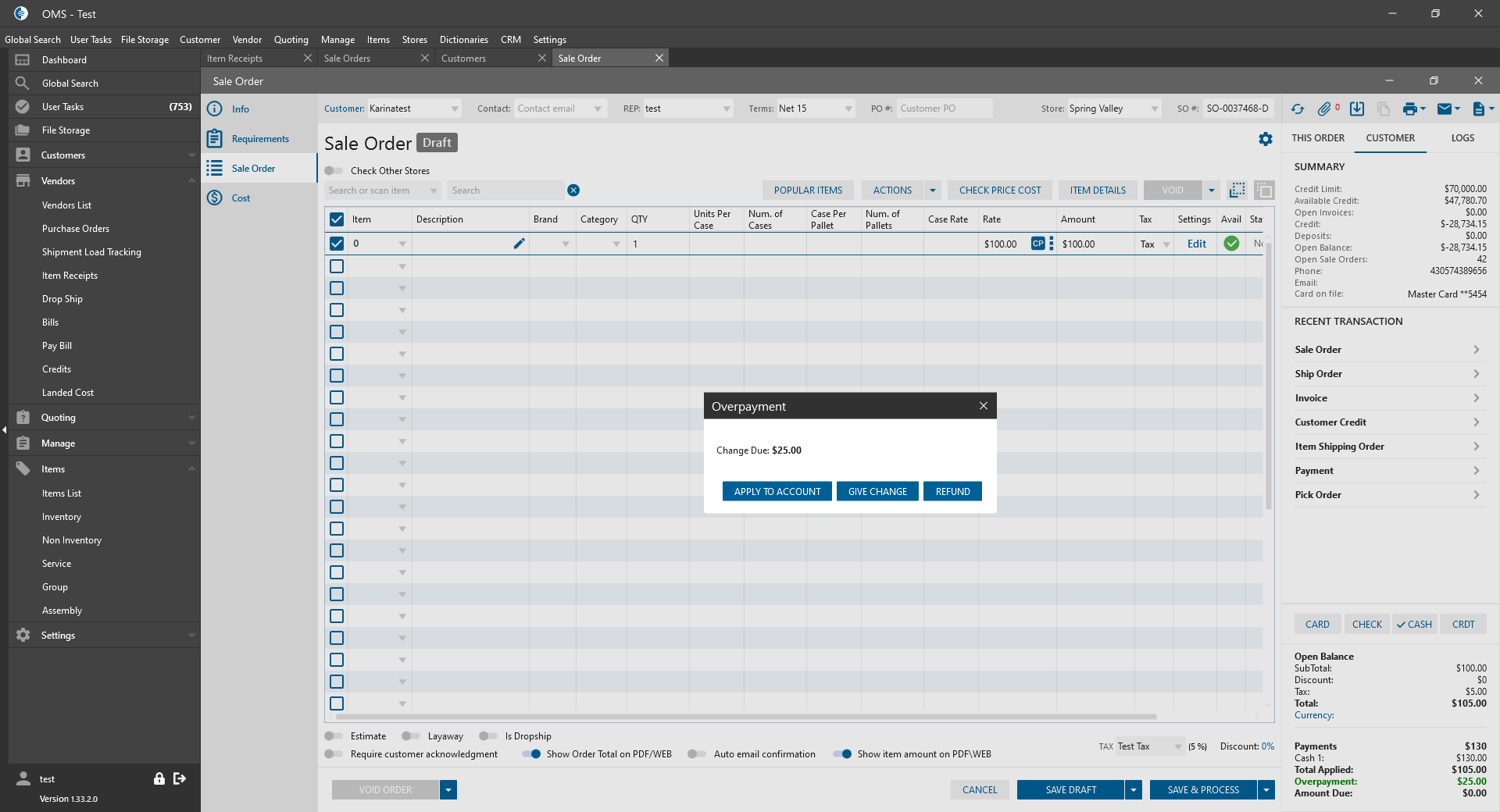Click the GIVE CHANGE button
1500x812 pixels.
click(877, 492)
